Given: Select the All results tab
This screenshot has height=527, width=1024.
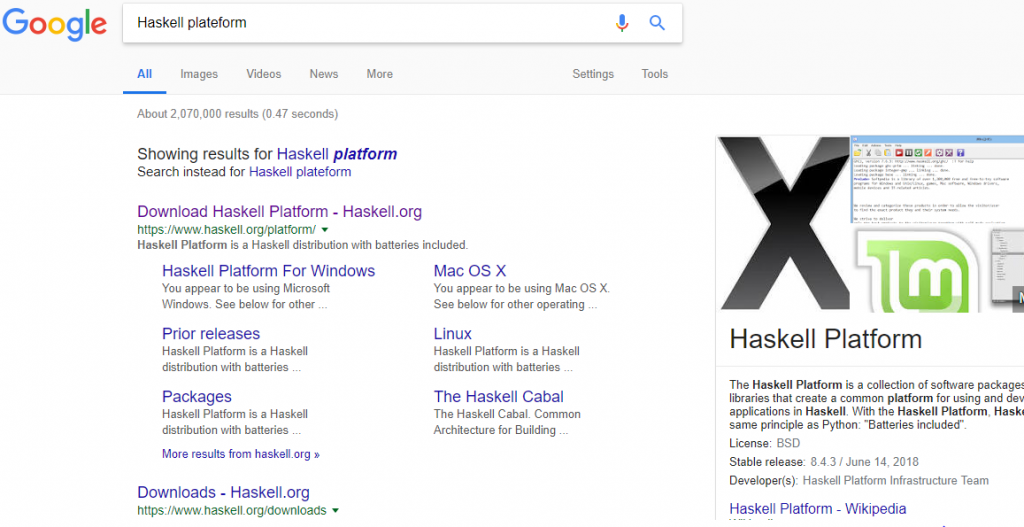Looking at the screenshot, I should pos(144,74).
